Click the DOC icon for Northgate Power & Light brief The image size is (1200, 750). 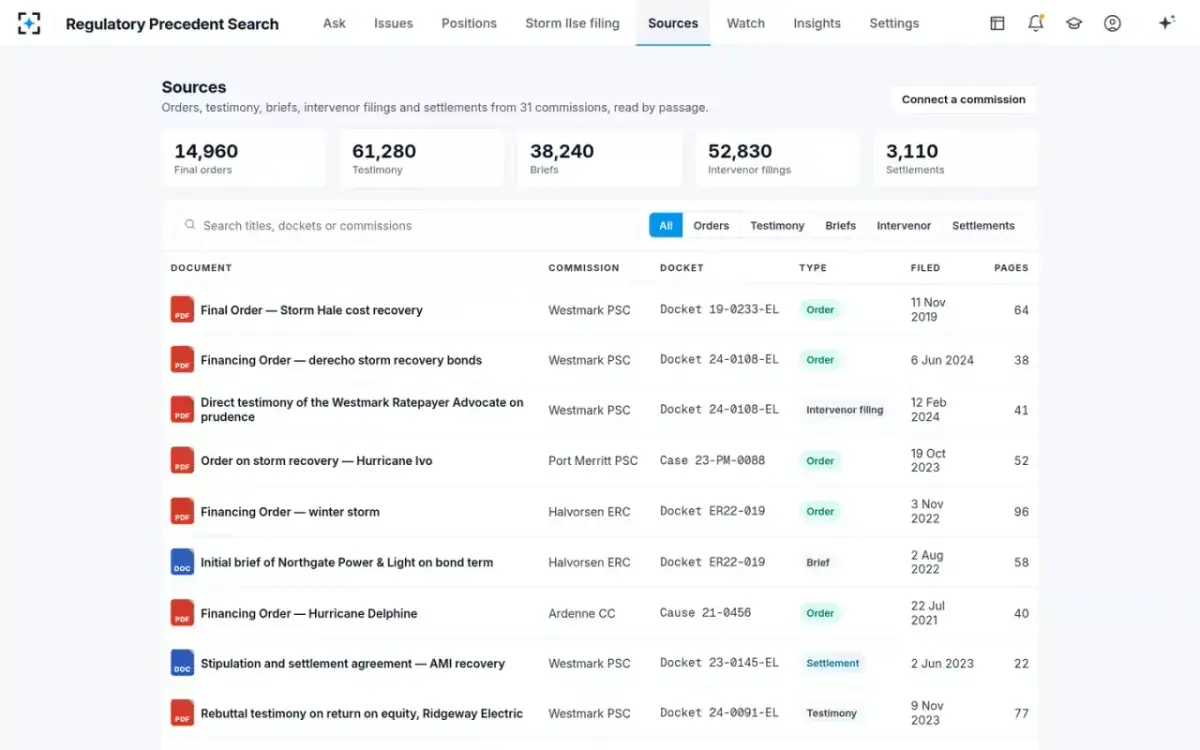[x=182, y=562]
